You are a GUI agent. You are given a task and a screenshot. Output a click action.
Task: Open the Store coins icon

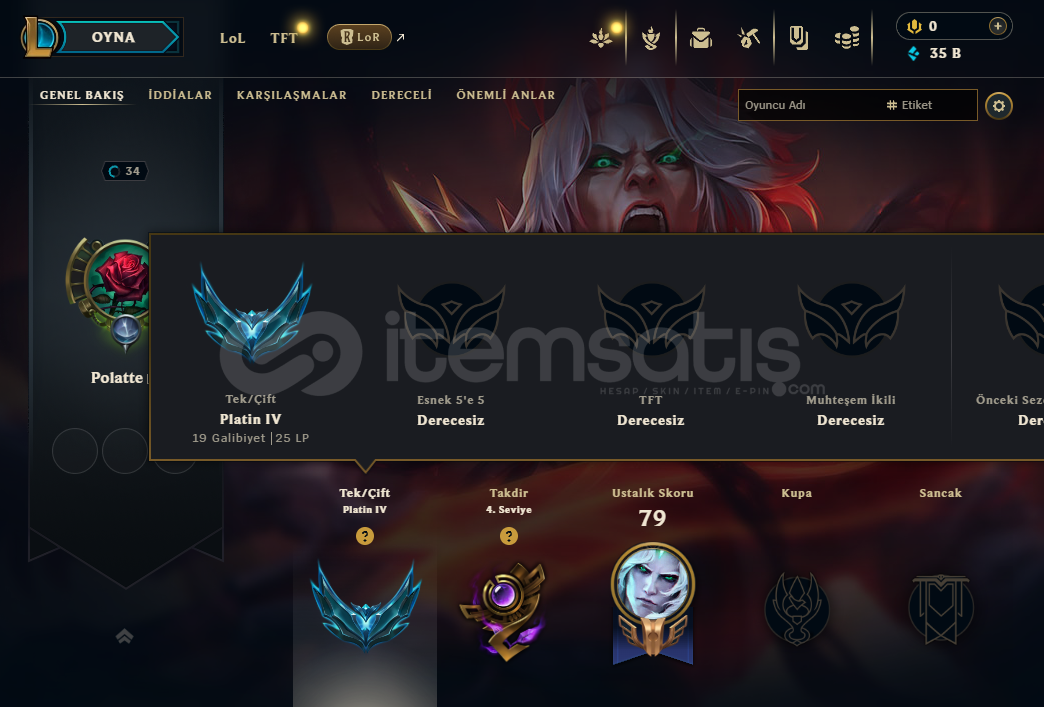[847, 39]
